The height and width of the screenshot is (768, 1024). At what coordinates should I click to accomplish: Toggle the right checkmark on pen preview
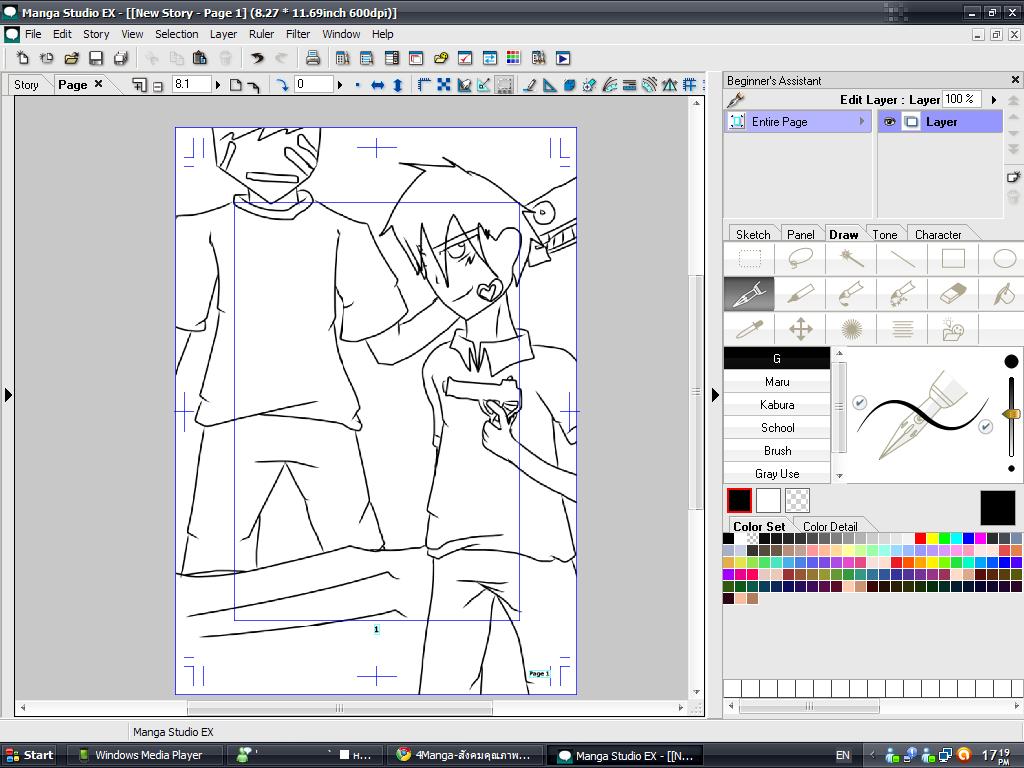pyautogui.click(x=985, y=426)
